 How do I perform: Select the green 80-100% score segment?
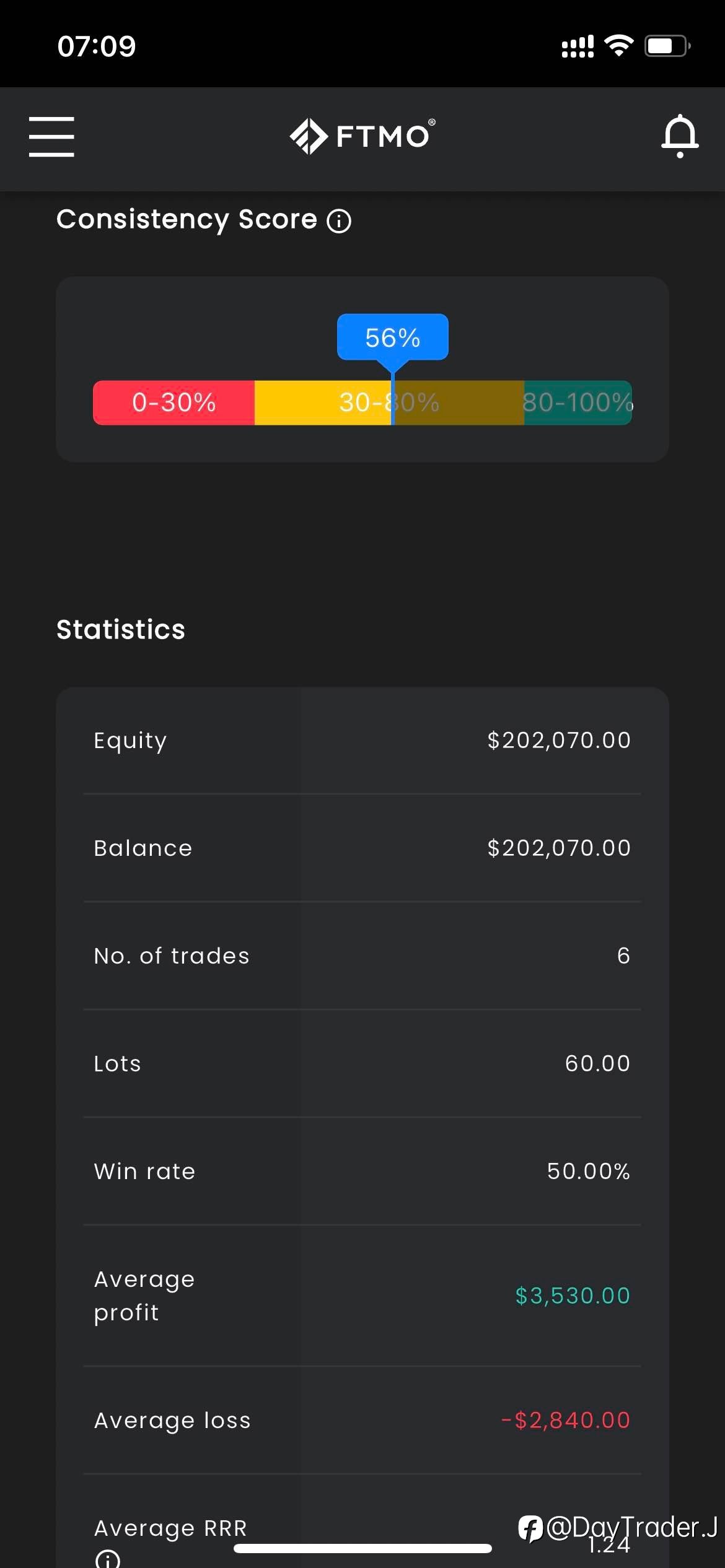click(x=578, y=403)
